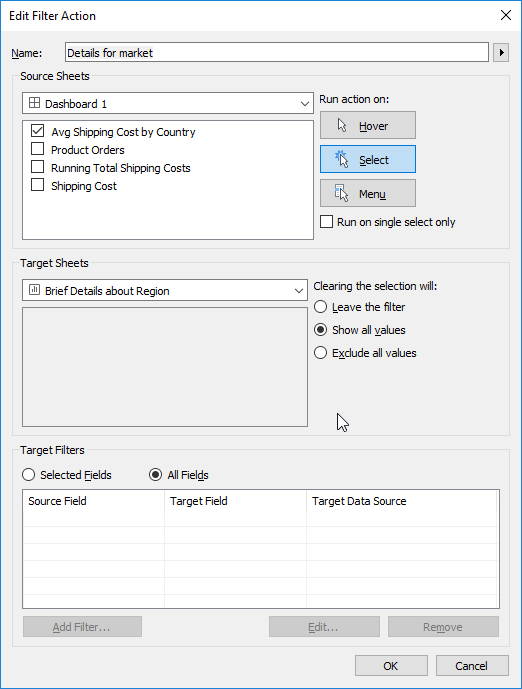Check Running Total Shipping Costs sheet
Screen dimensions: 522x689
pyautogui.click(x=37, y=167)
